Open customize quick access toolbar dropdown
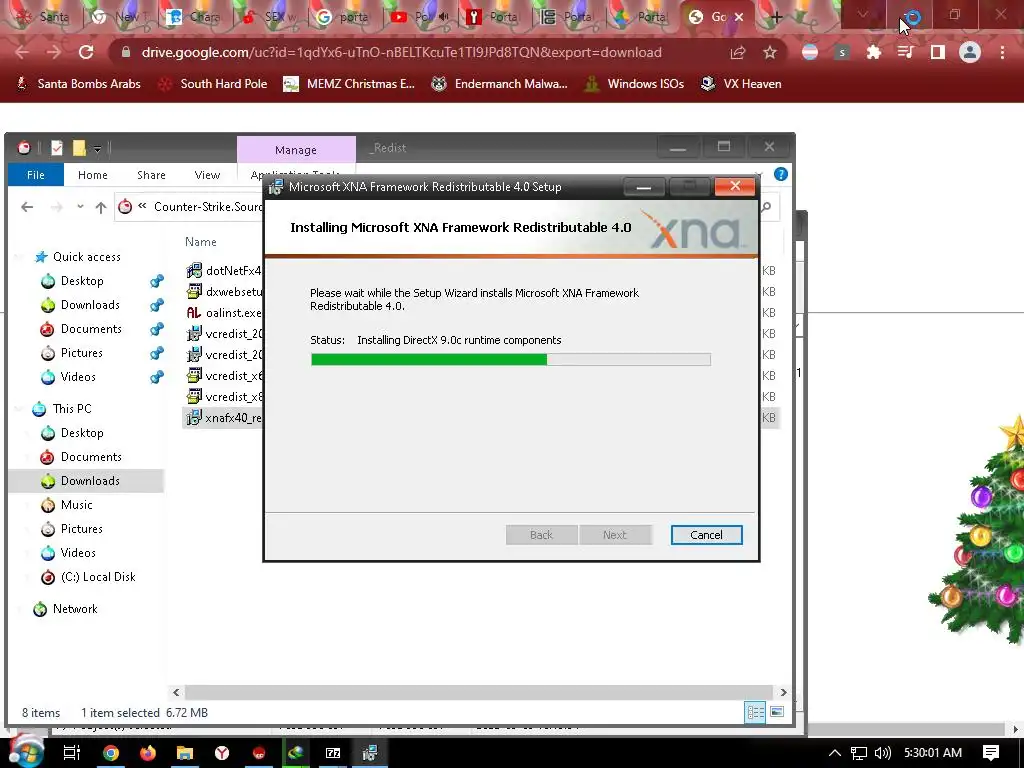Viewport: 1024px width, 768px height. [x=97, y=149]
